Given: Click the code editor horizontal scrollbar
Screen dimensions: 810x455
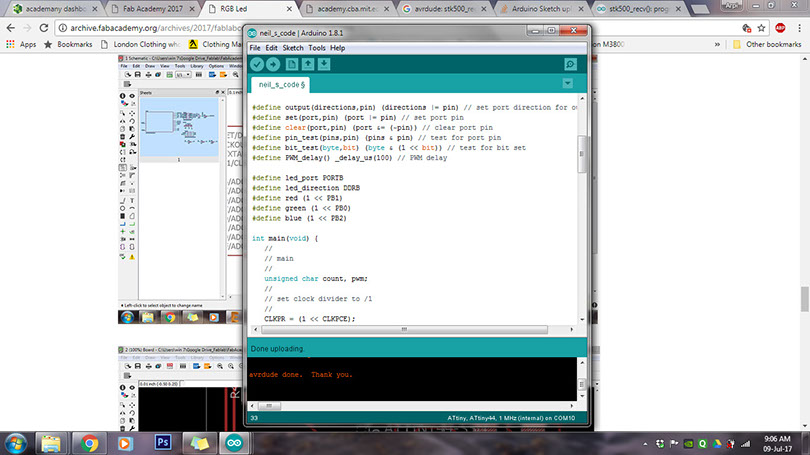Looking at the screenshot, I should (x=404, y=330).
